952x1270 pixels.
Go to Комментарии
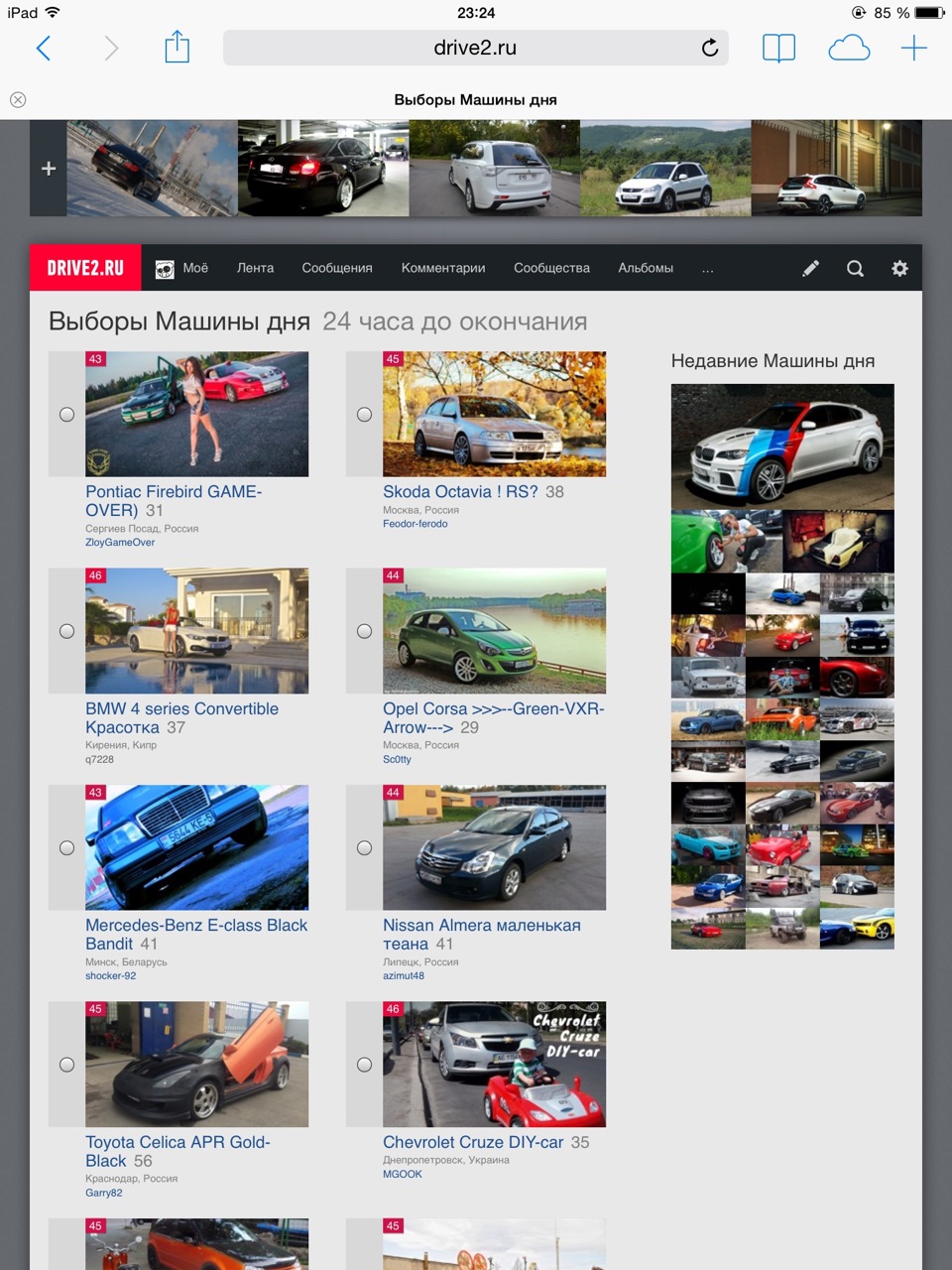tap(443, 268)
